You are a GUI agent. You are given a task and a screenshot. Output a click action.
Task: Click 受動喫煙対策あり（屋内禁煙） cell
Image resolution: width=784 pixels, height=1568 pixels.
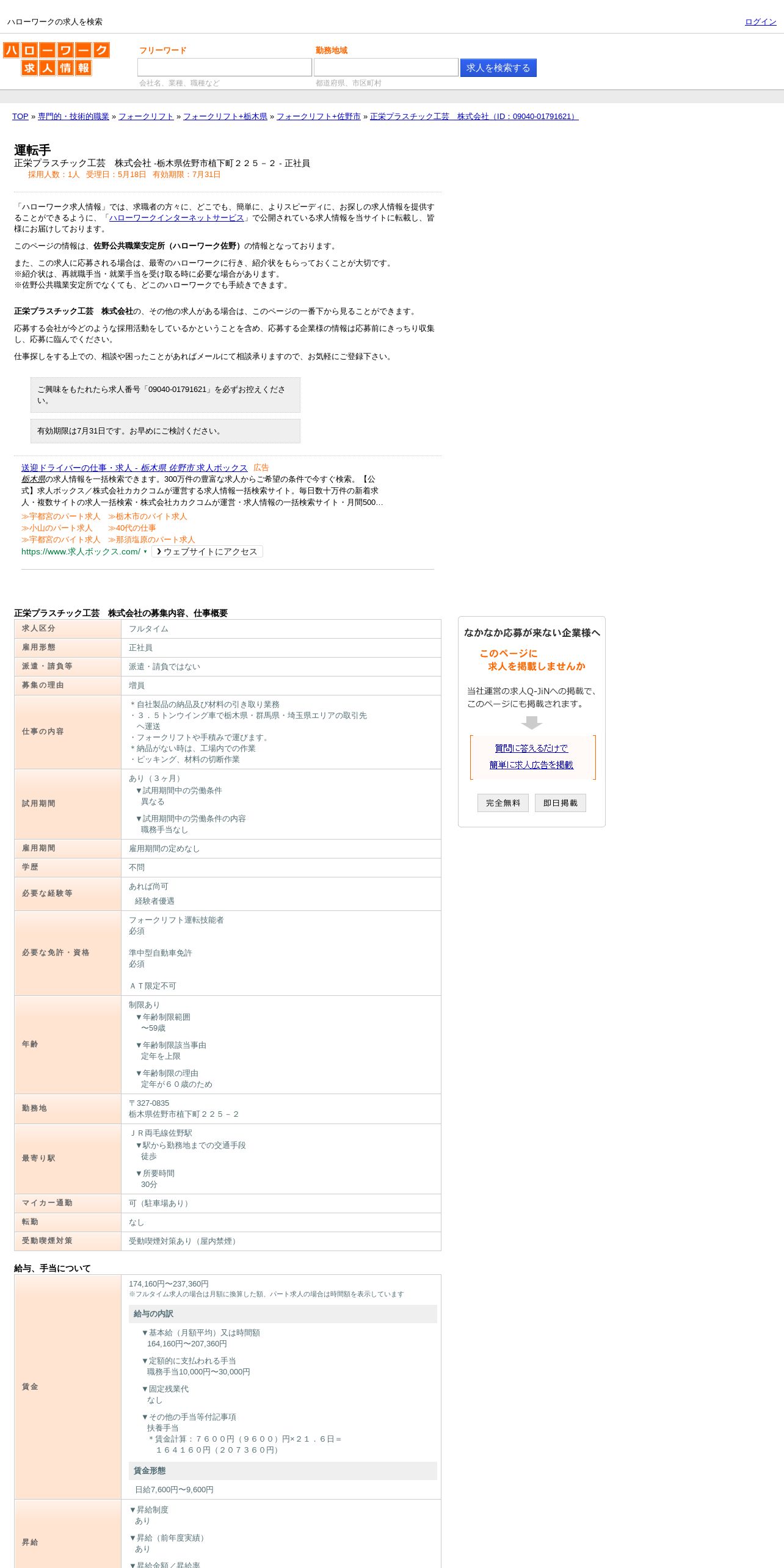(281, 1241)
